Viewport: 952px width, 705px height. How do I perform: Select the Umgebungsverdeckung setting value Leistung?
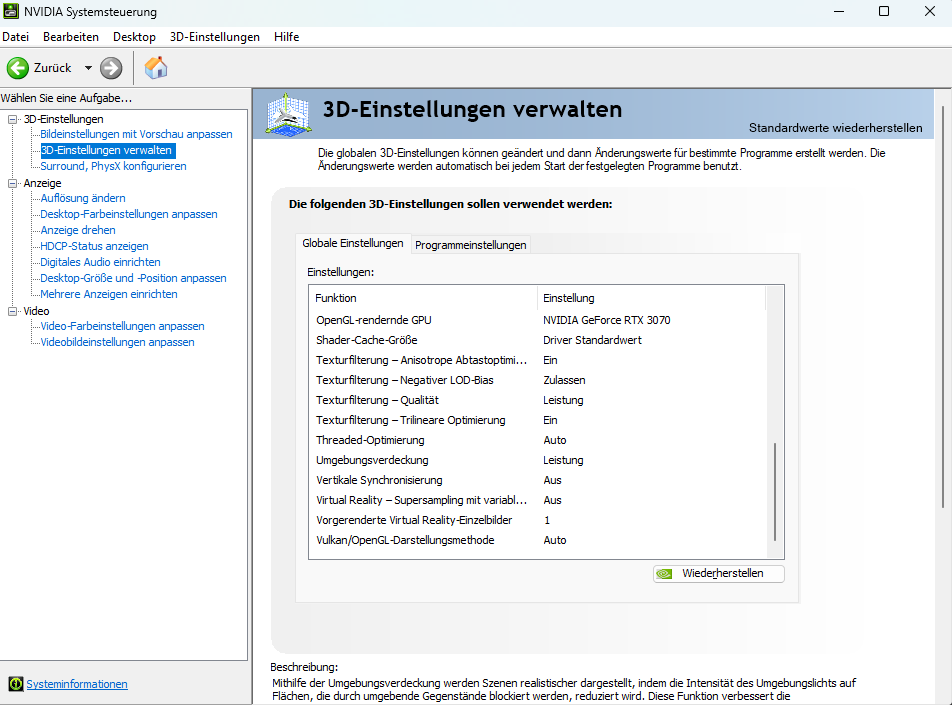tap(563, 460)
